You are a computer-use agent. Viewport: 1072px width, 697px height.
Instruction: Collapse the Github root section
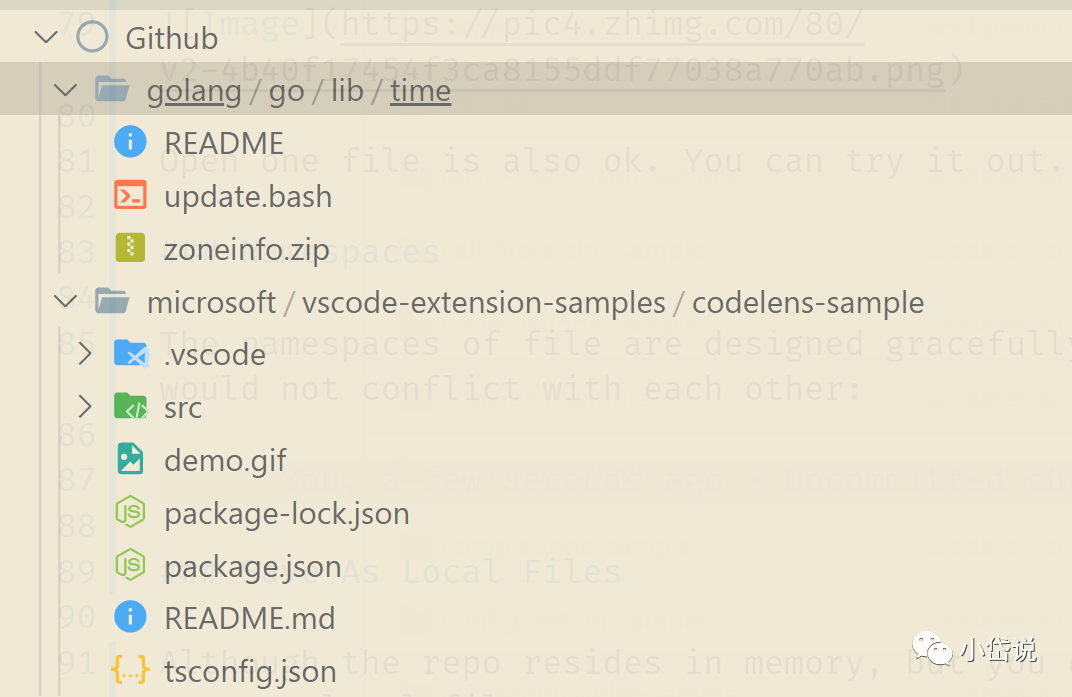(x=46, y=37)
